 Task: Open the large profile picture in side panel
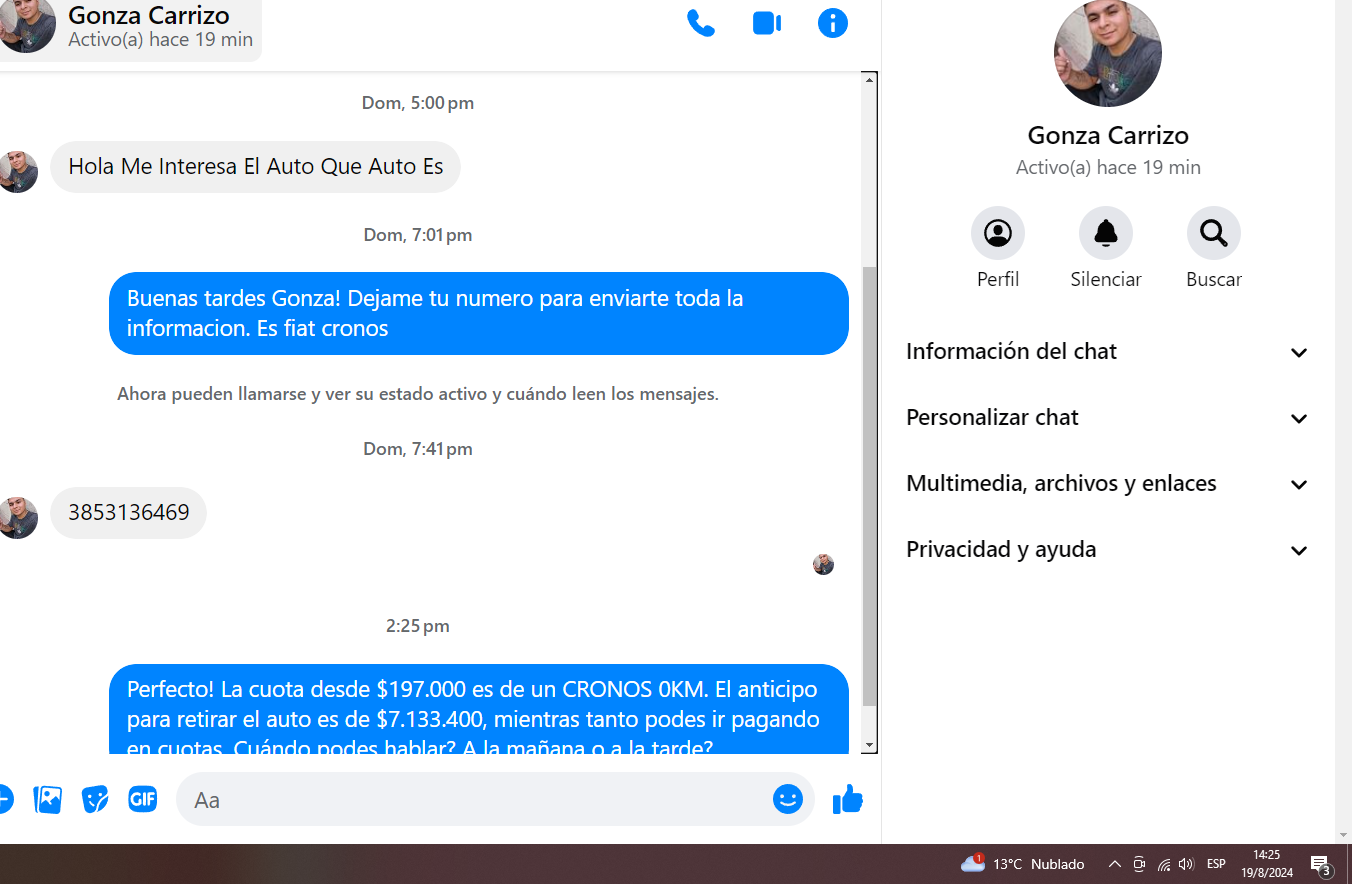1107,53
